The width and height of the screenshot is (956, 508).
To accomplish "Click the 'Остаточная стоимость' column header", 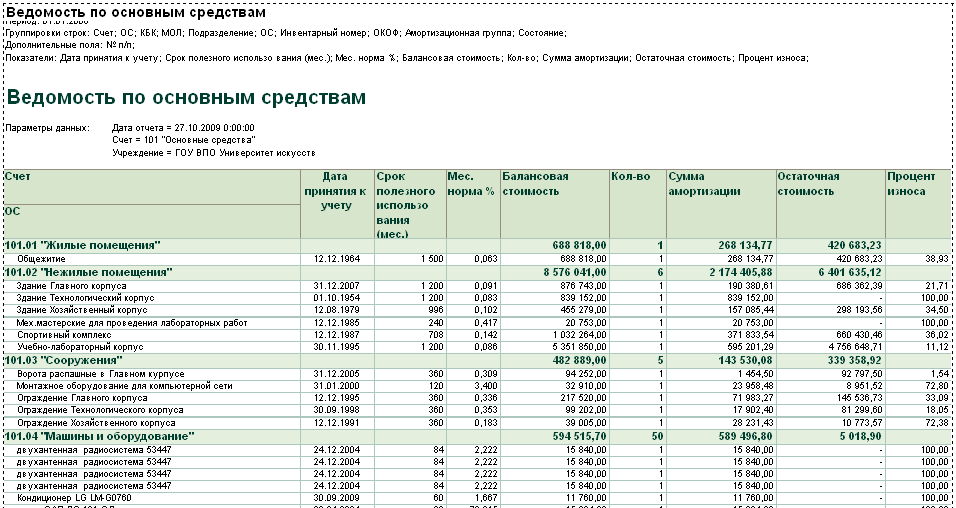I will [830, 204].
